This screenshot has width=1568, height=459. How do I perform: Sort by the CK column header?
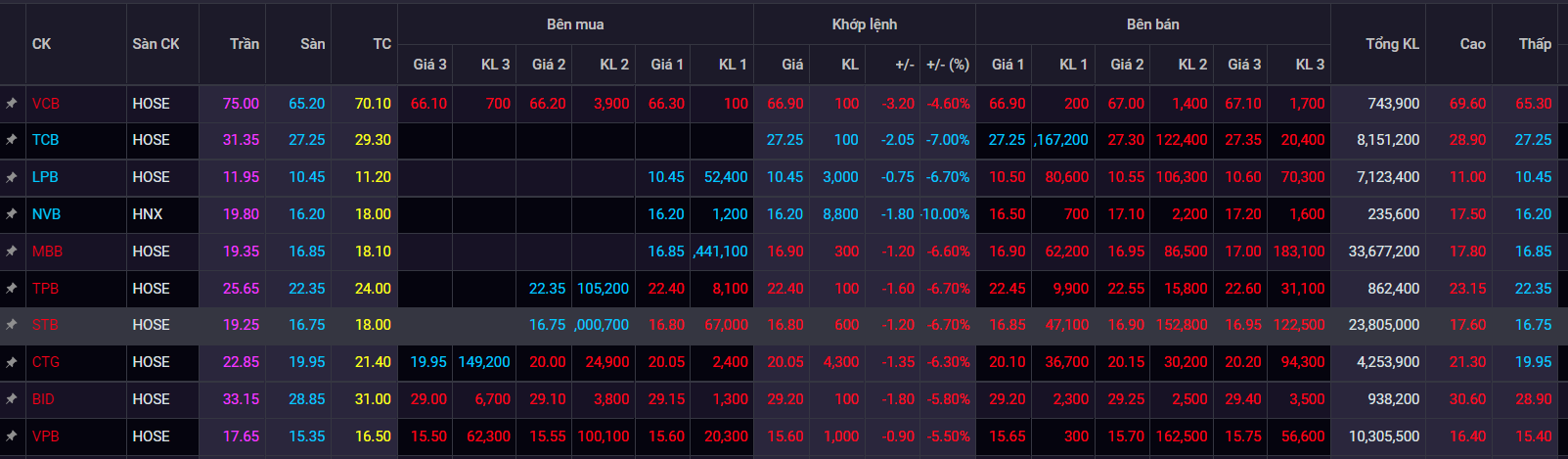[x=42, y=44]
